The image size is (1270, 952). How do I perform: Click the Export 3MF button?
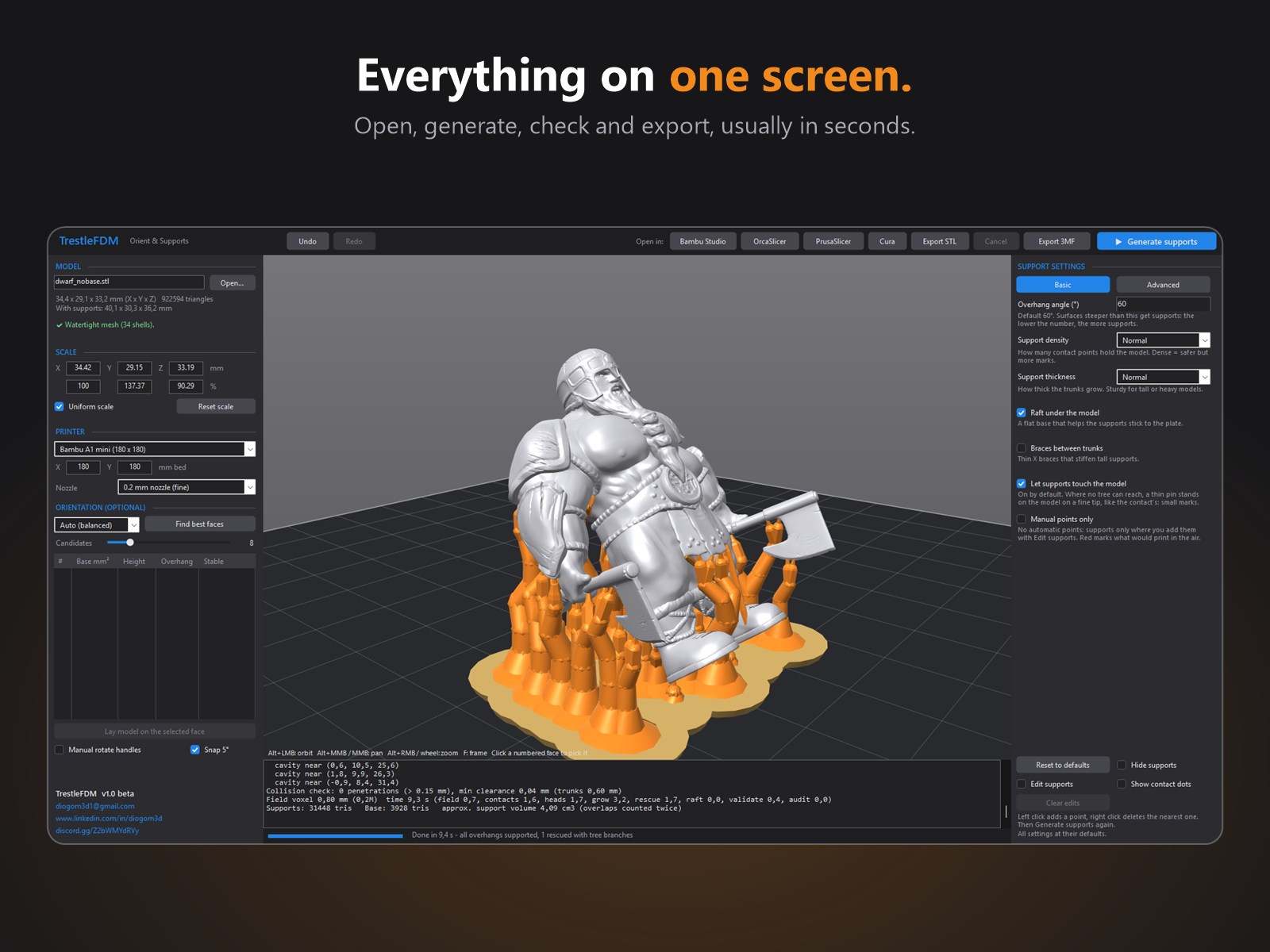1056,241
